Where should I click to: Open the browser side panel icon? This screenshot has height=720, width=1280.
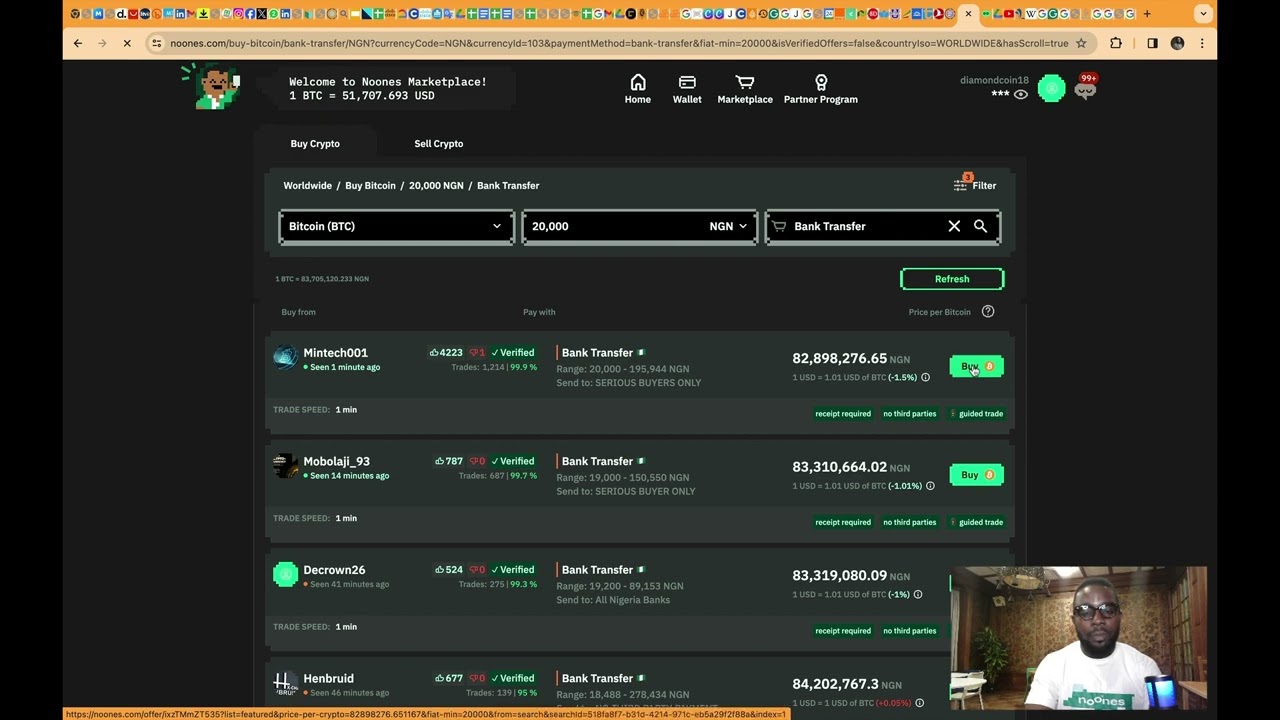coord(1152,43)
